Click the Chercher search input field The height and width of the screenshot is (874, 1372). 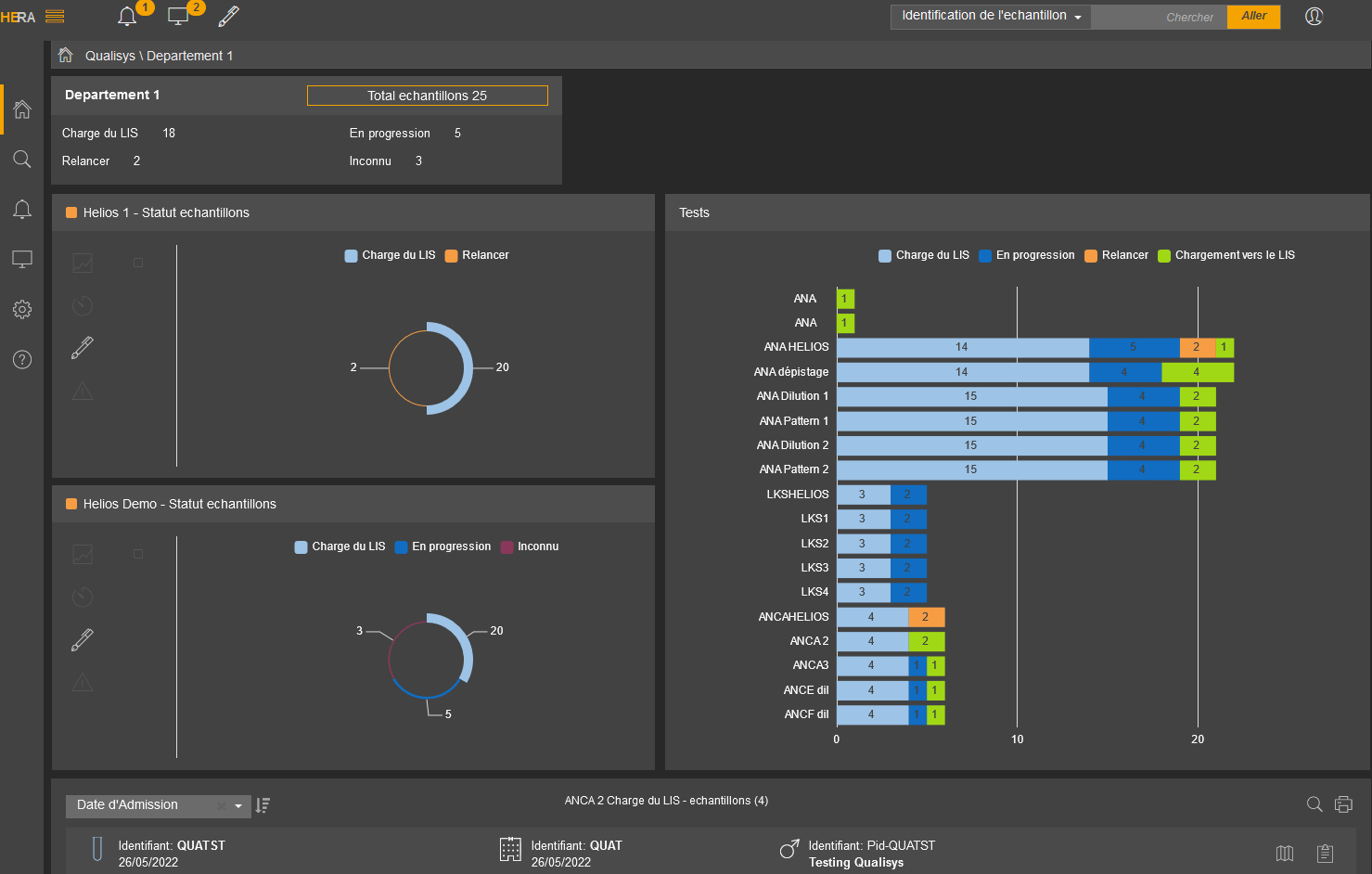point(1159,17)
